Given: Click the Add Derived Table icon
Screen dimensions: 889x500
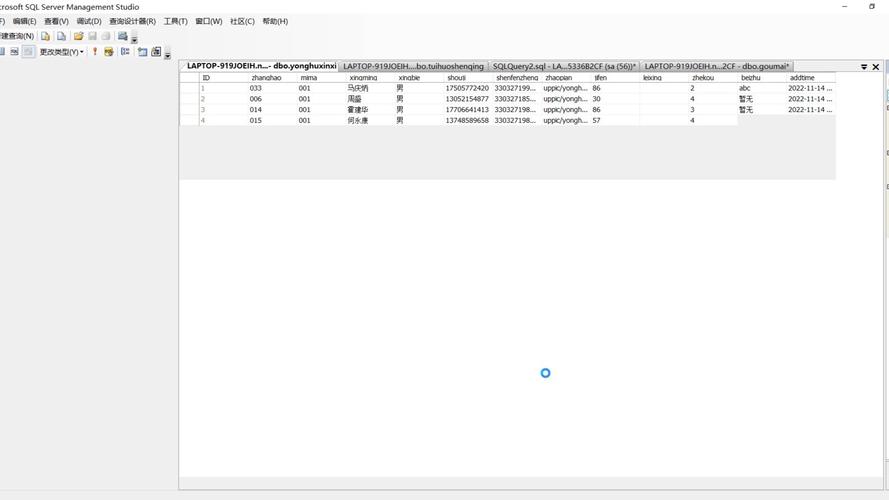Looking at the screenshot, I should (156, 52).
